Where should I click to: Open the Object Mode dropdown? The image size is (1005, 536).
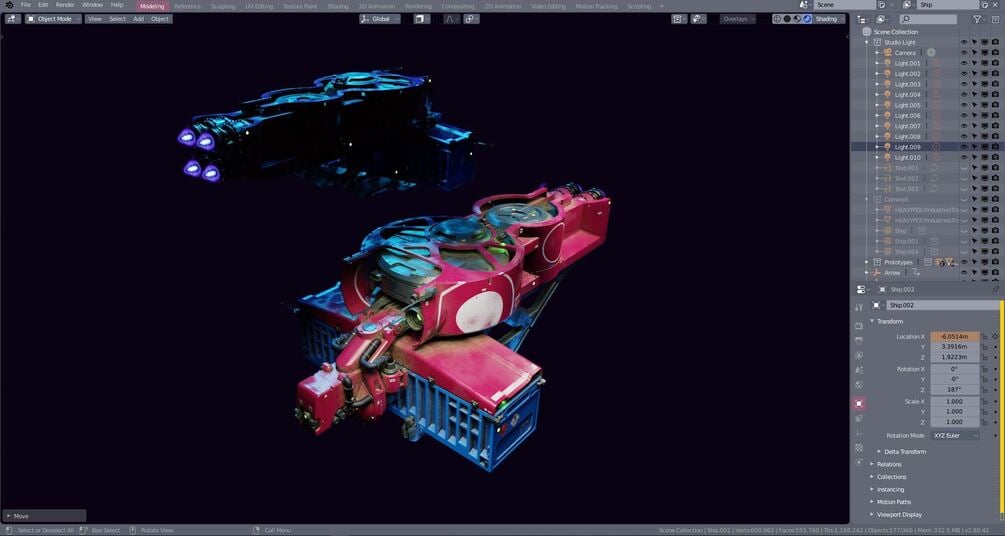[54, 19]
